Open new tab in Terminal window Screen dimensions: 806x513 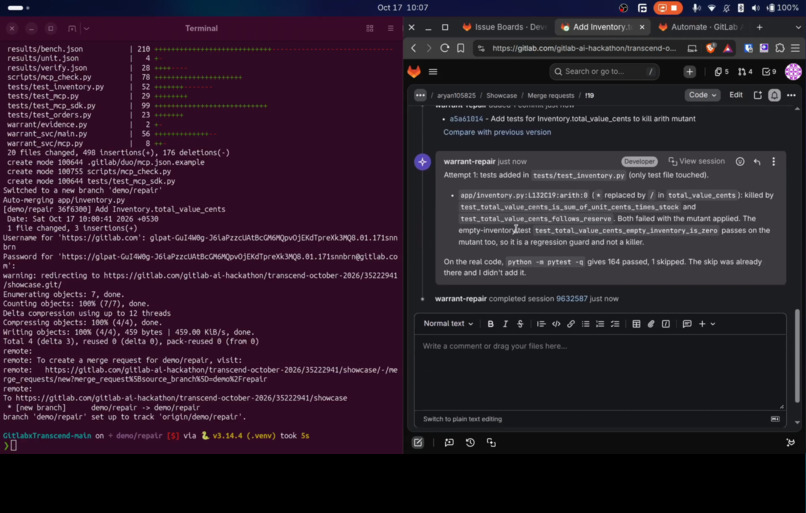coord(72,28)
